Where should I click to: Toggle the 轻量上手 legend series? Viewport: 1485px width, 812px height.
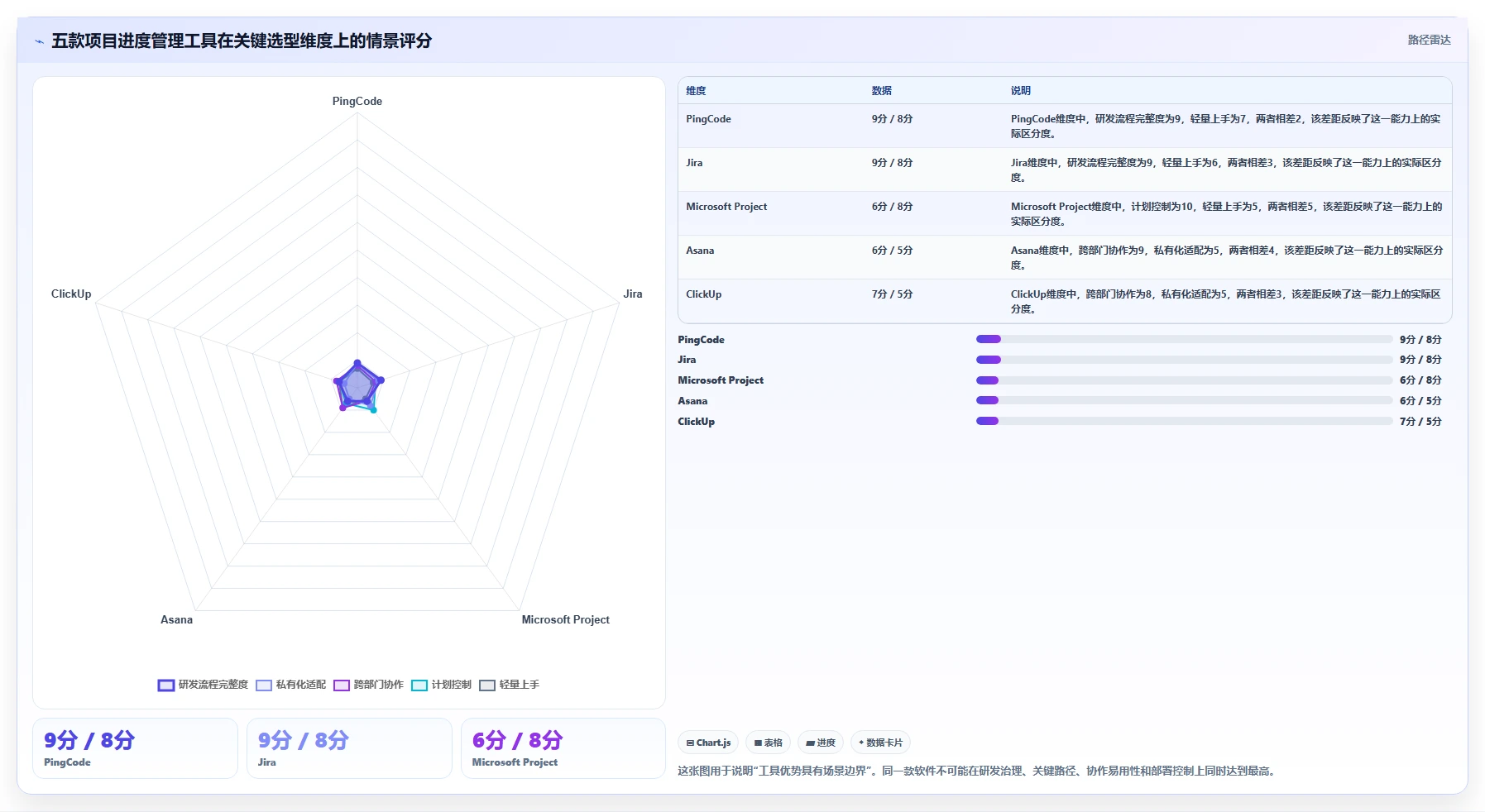tap(510, 685)
